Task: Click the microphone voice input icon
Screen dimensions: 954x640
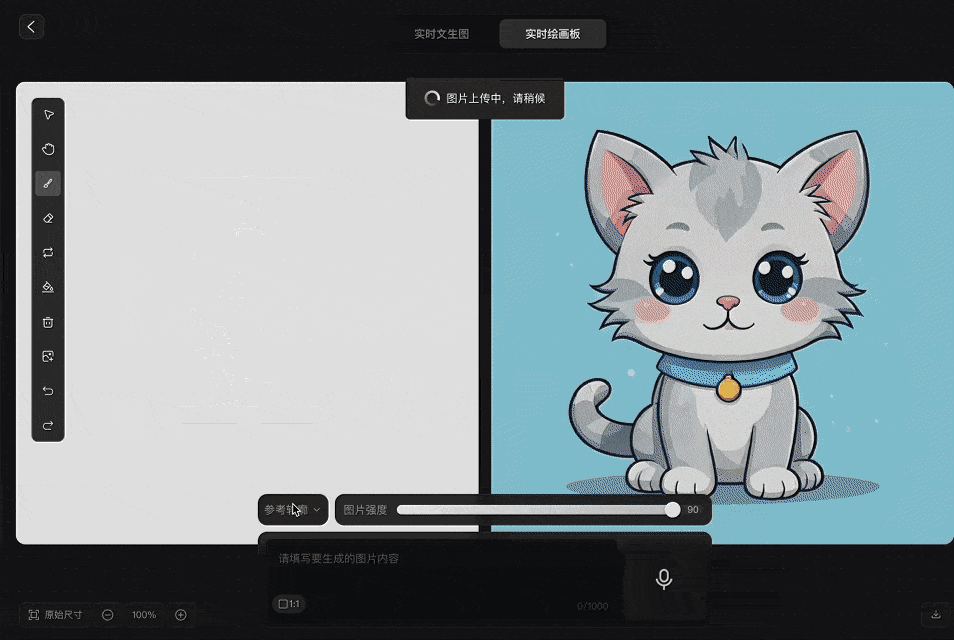Action: point(664,579)
